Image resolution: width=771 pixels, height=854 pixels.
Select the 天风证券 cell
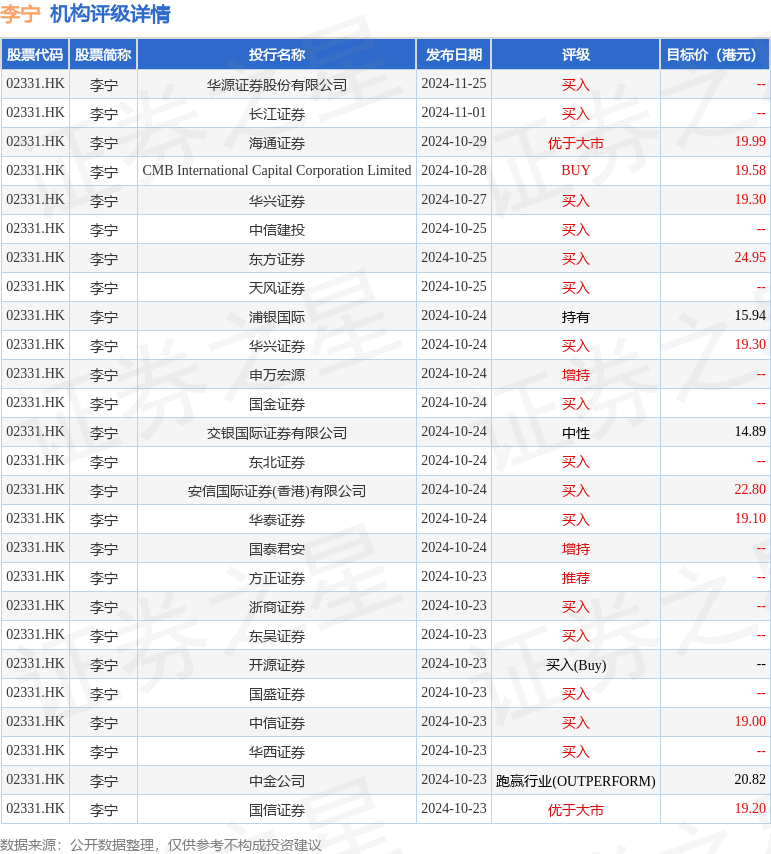(277, 288)
